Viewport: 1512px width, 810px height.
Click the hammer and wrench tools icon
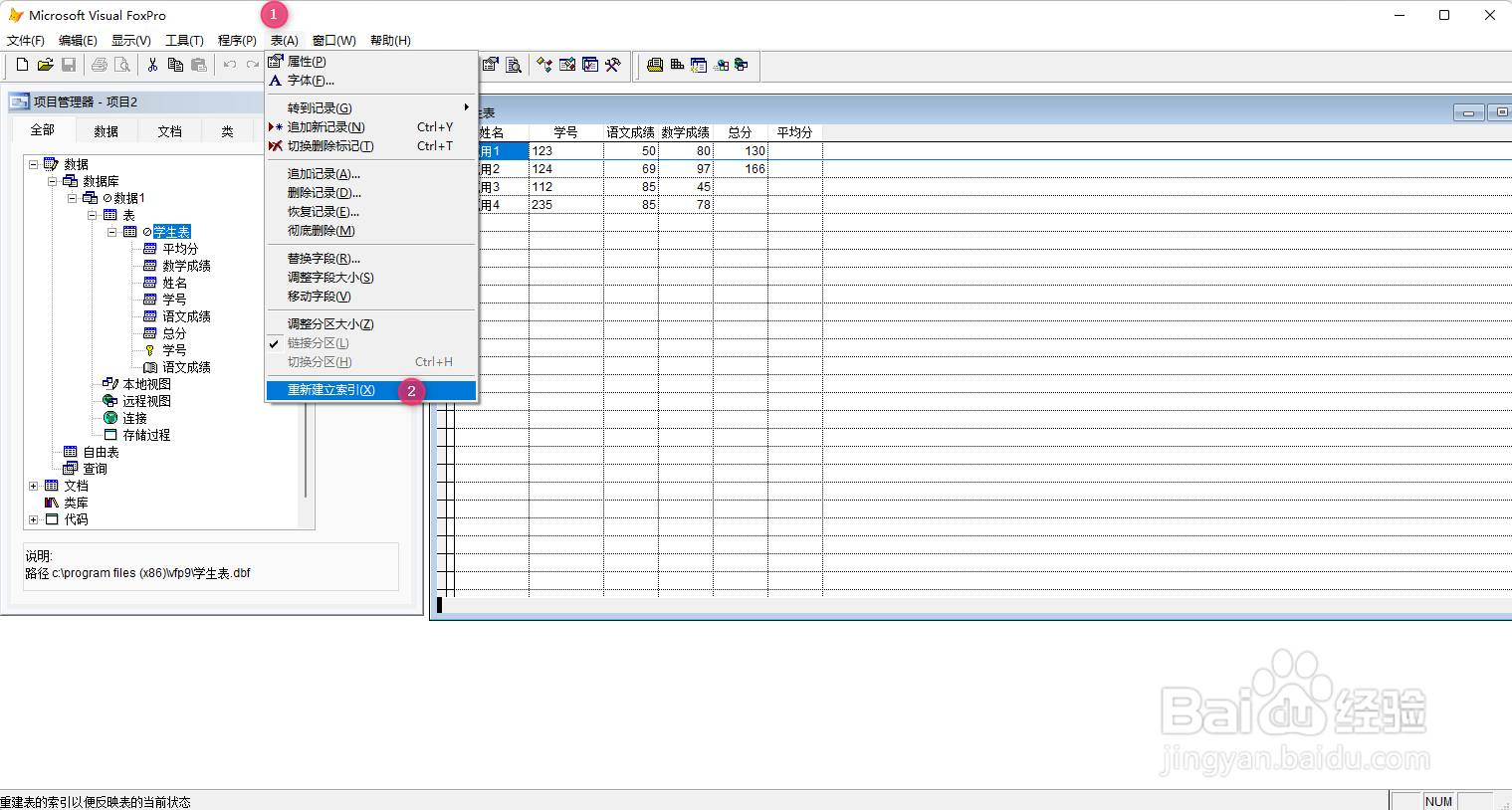click(x=613, y=65)
